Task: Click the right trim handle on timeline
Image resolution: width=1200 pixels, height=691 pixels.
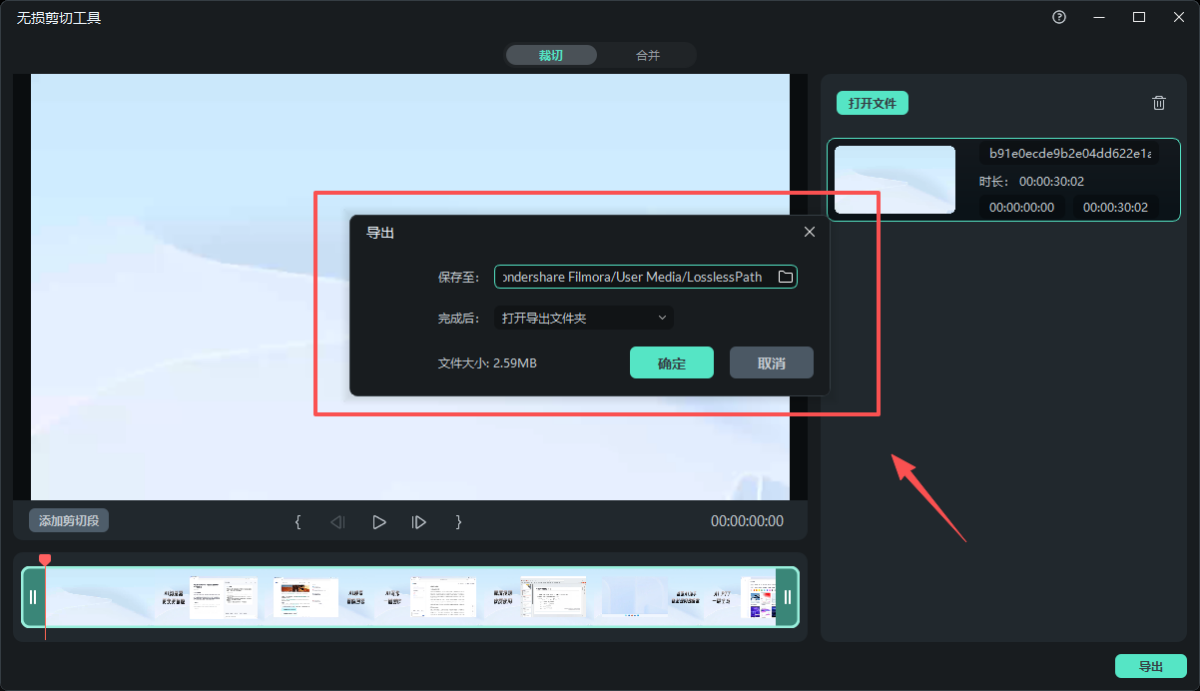Action: [787, 597]
